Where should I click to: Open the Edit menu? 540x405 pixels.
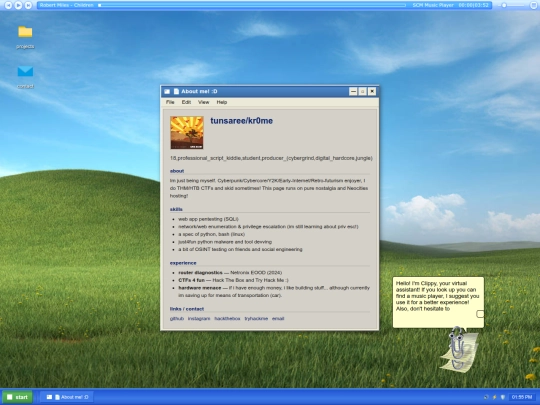pyautogui.click(x=186, y=102)
